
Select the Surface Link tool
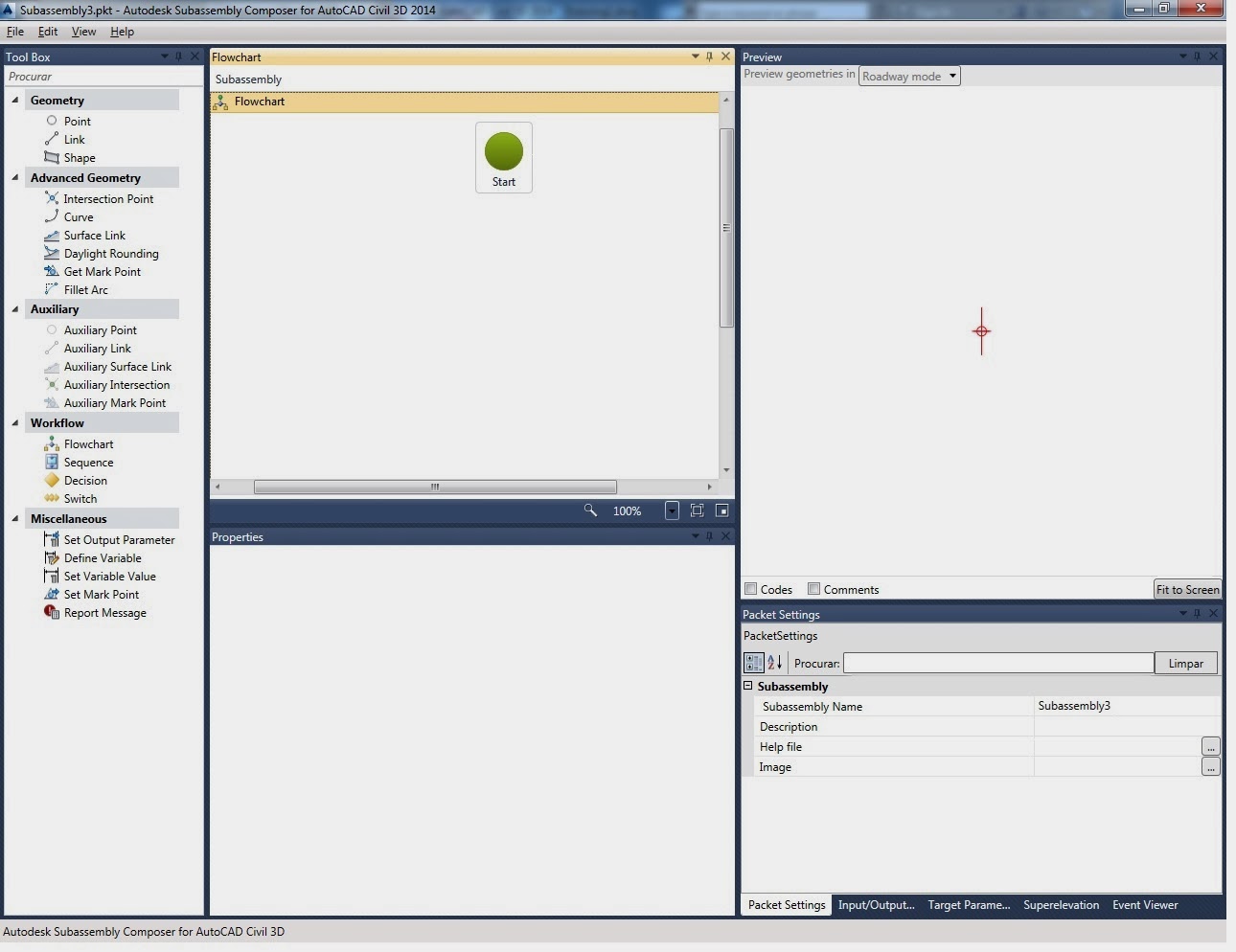click(85, 236)
